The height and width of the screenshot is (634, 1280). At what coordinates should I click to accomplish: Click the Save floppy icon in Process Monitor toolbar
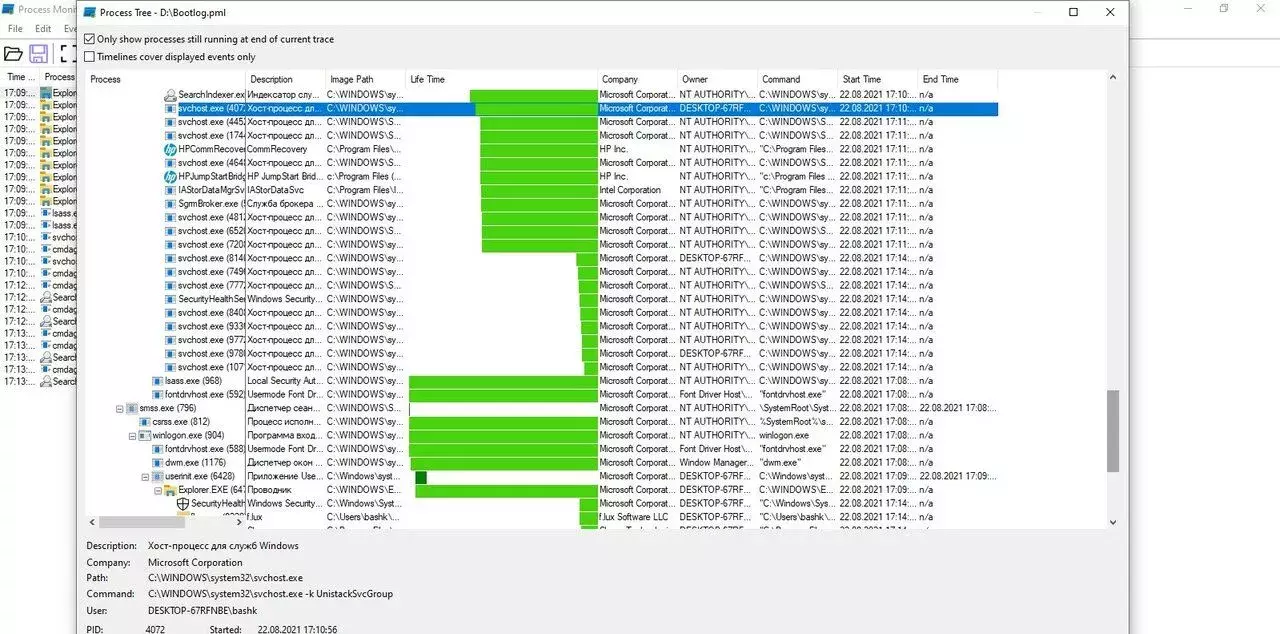pyautogui.click(x=39, y=53)
